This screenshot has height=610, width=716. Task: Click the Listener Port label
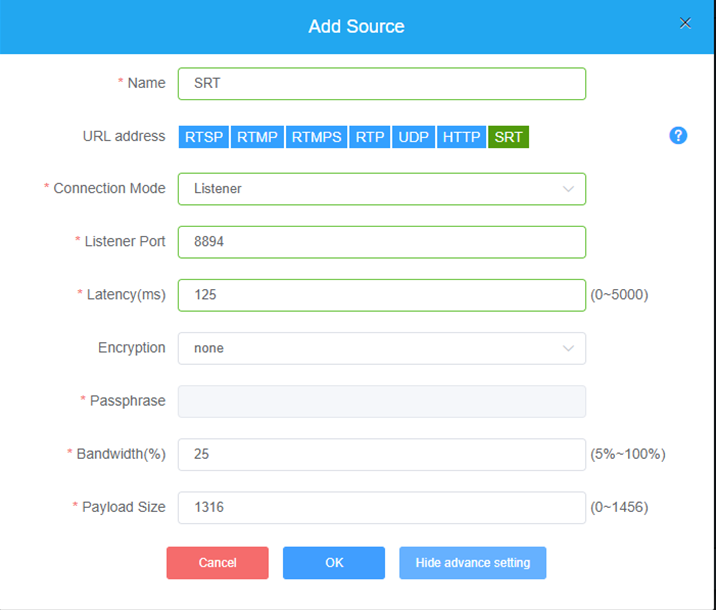(x=125, y=241)
